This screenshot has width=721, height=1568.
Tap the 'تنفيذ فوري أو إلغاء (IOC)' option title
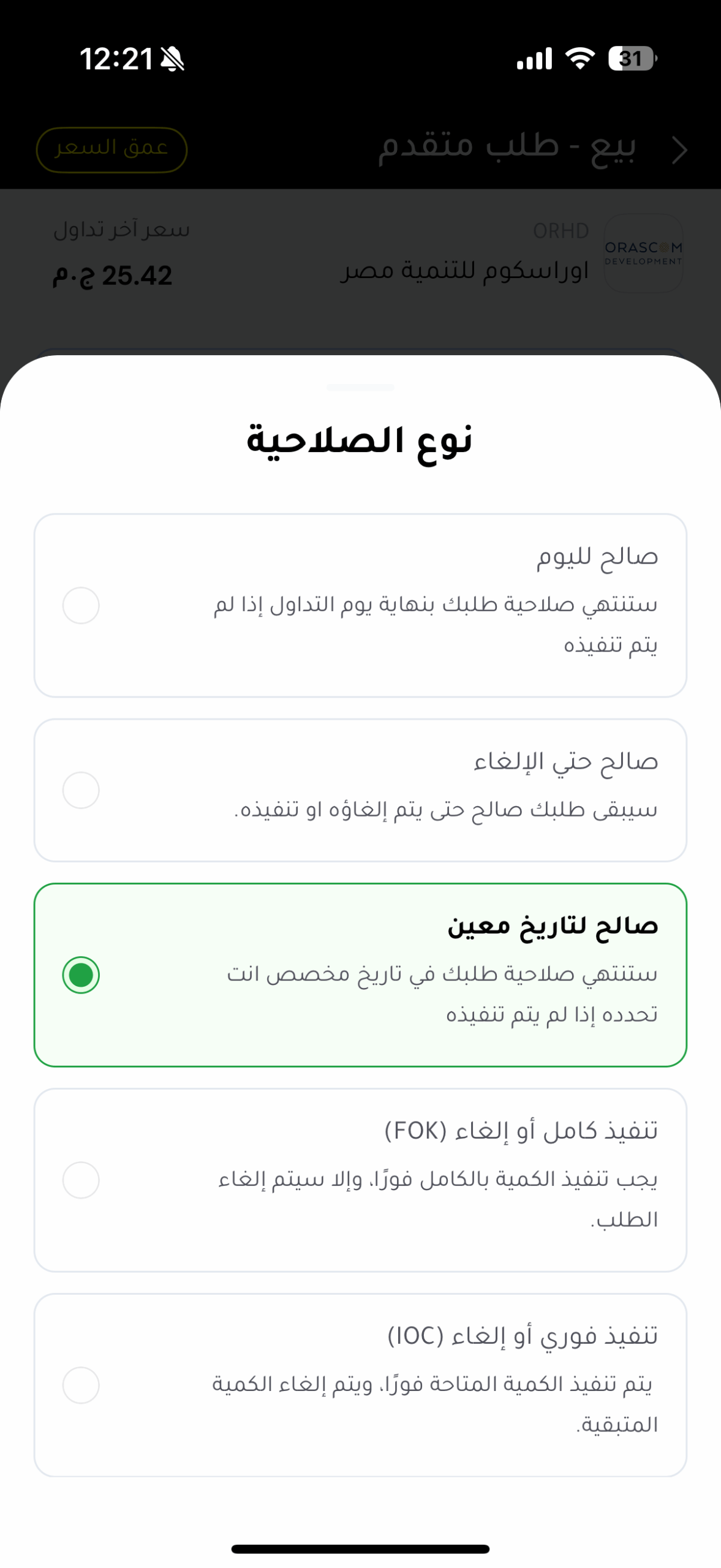point(523,1335)
